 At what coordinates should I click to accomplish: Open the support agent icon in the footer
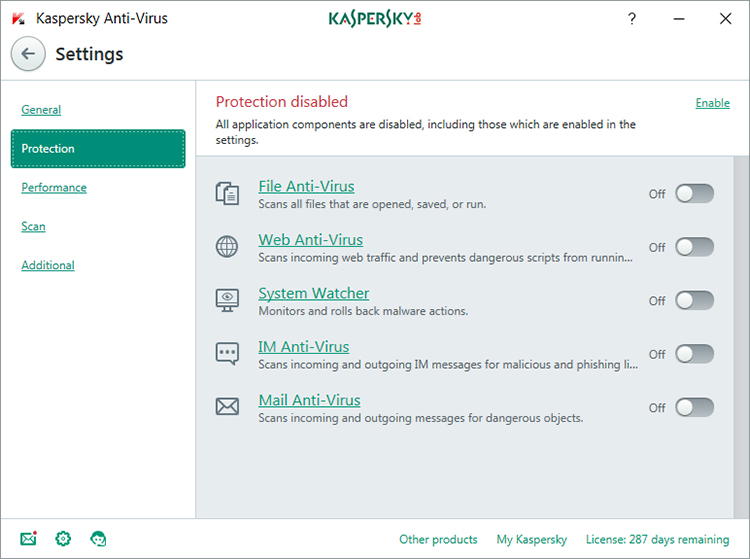click(x=98, y=539)
